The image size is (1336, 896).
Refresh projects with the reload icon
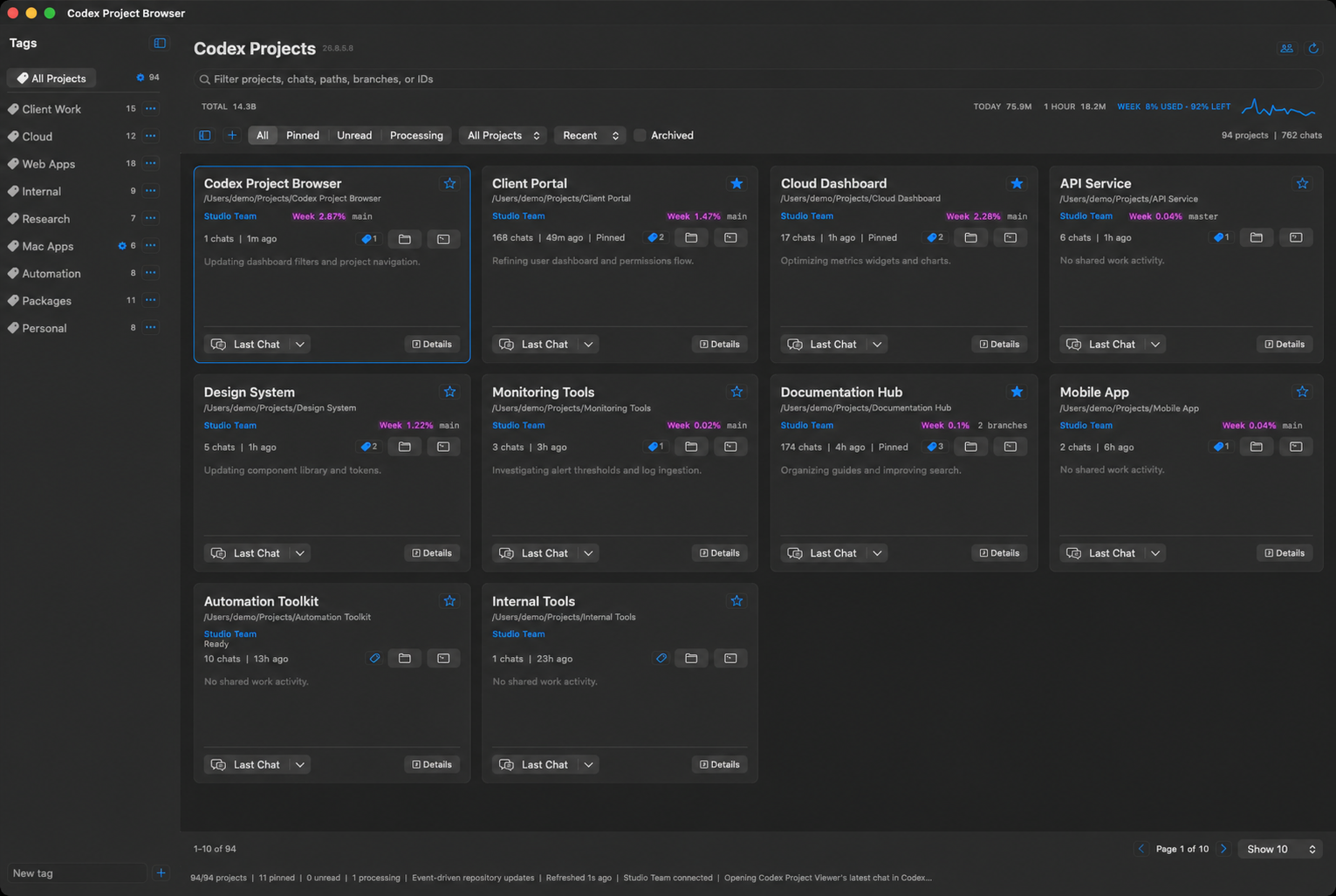[x=1312, y=49]
